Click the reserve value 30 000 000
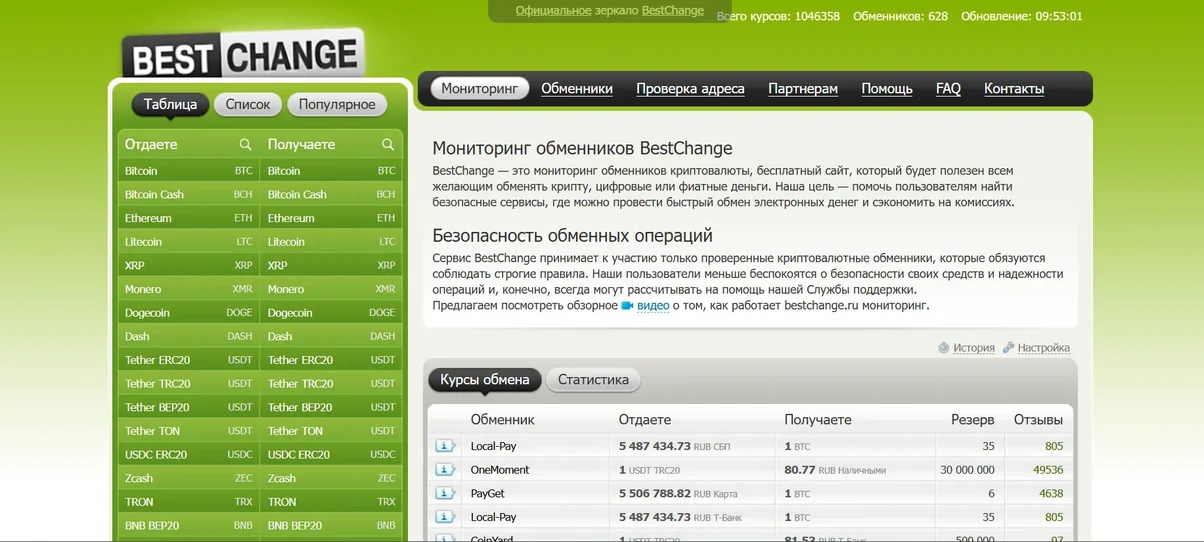This screenshot has width=1204, height=542. click(x=968, y=470)
